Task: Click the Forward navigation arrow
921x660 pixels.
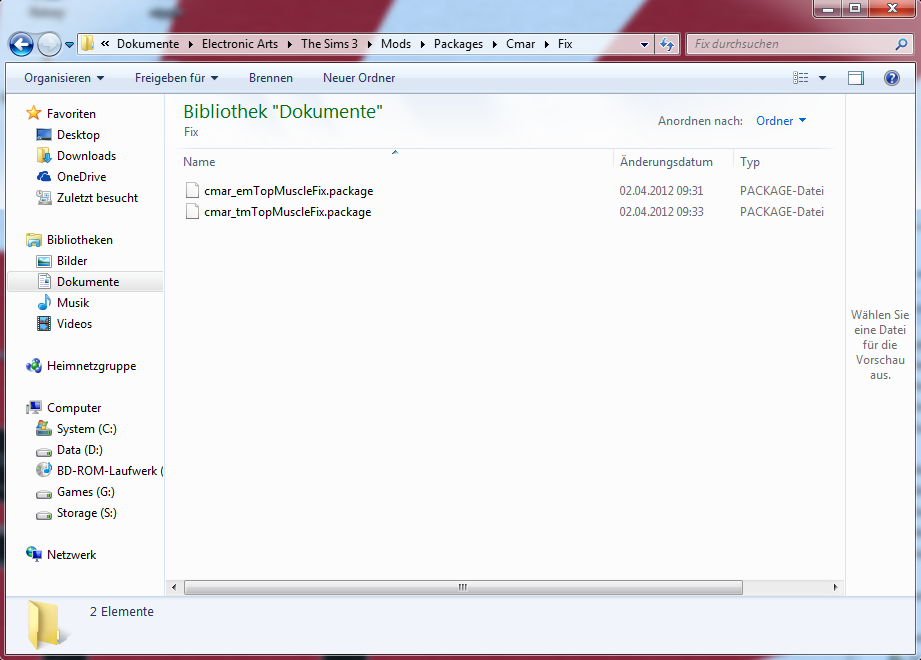Action: (x=49, y=44)
